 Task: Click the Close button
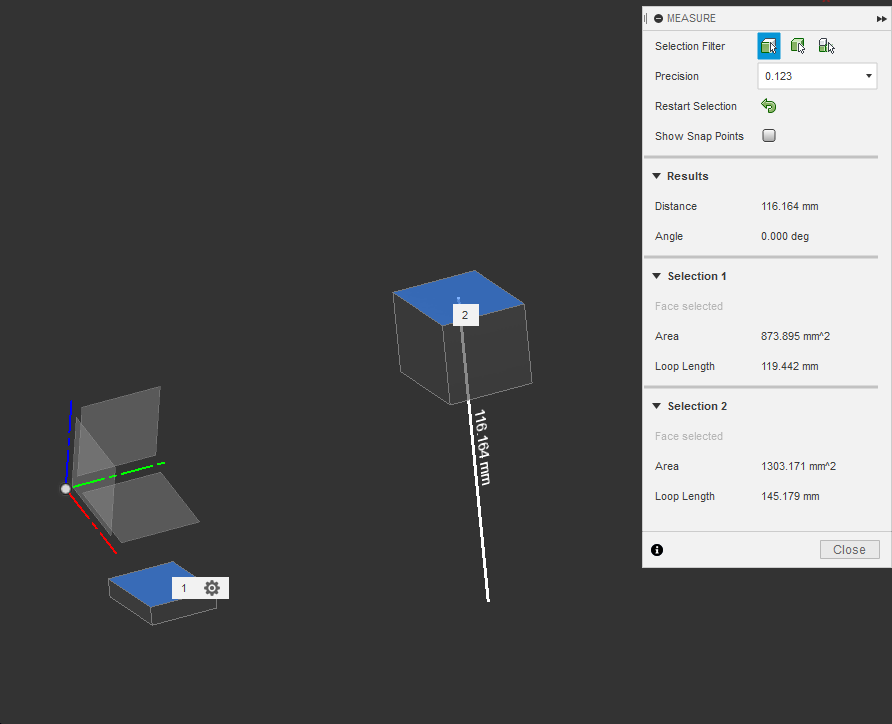[849, 549]
